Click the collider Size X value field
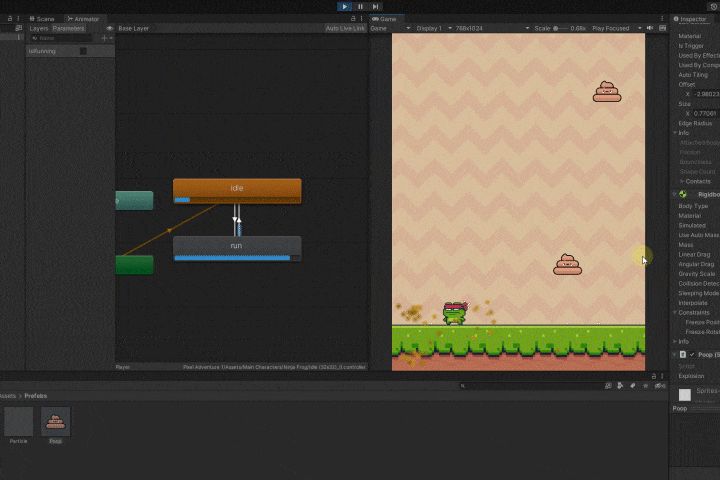The image size is (720, 480). coord(707,113)
